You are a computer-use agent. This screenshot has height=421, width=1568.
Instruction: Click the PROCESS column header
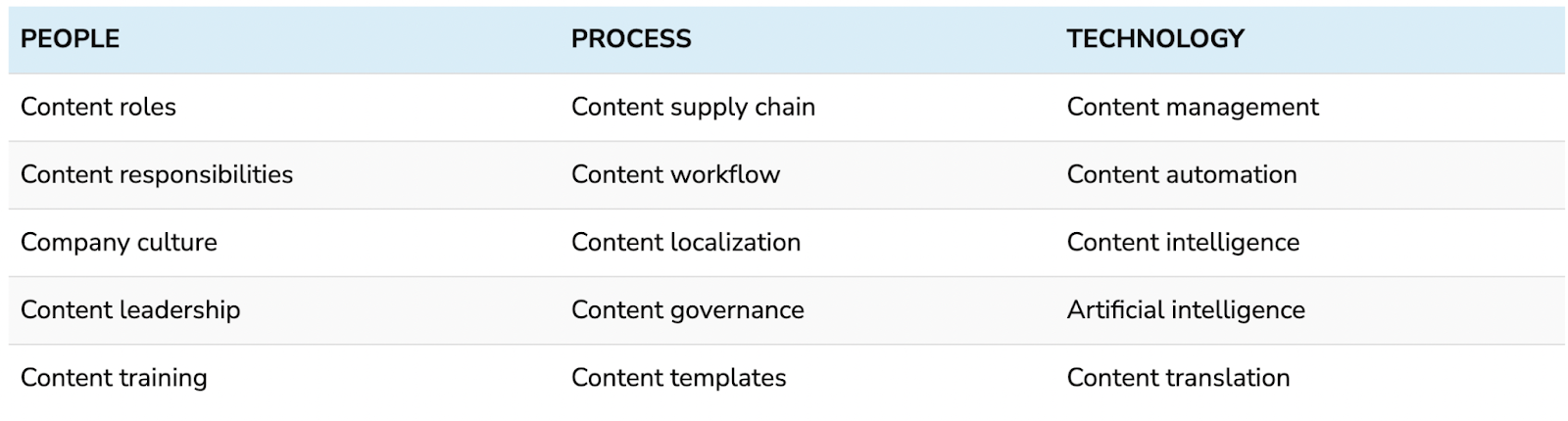click(x=631, y=39)
